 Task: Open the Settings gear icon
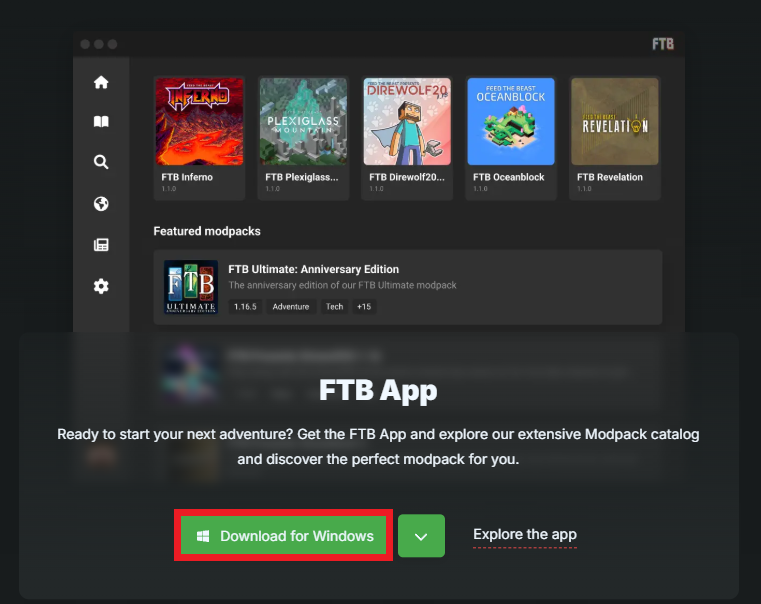pos(101,286)
